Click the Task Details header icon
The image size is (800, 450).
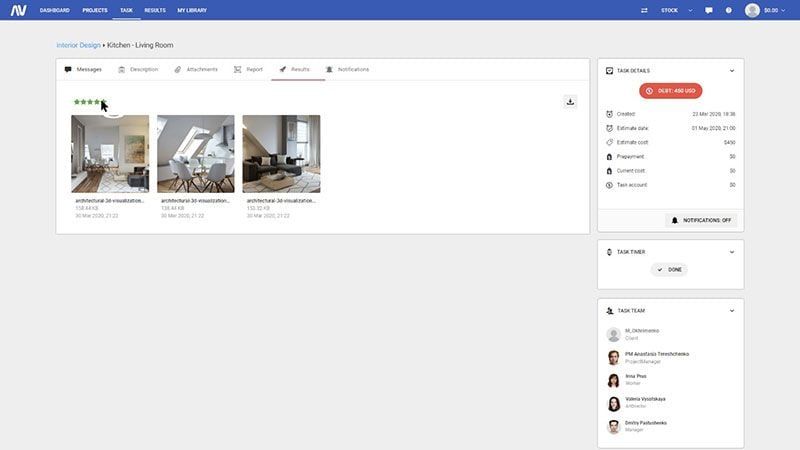[609, 71]
